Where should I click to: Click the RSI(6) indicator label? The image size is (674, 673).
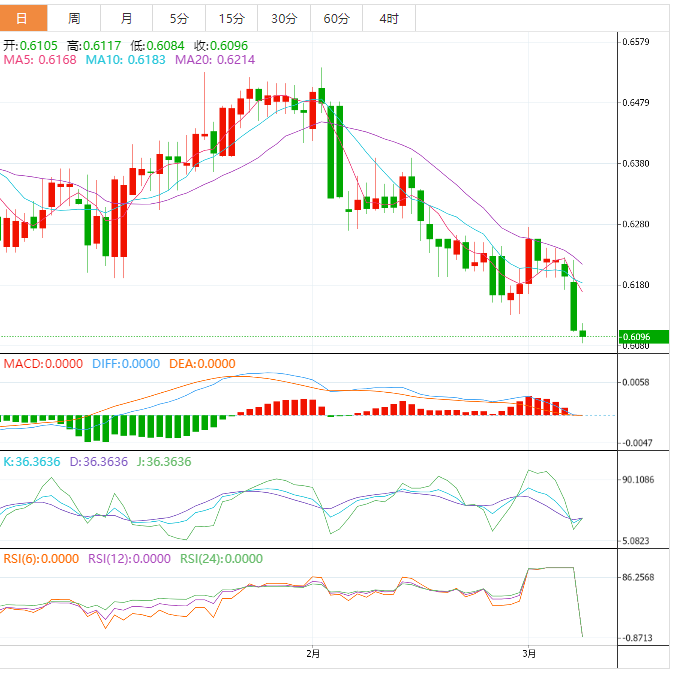(40, 559)
